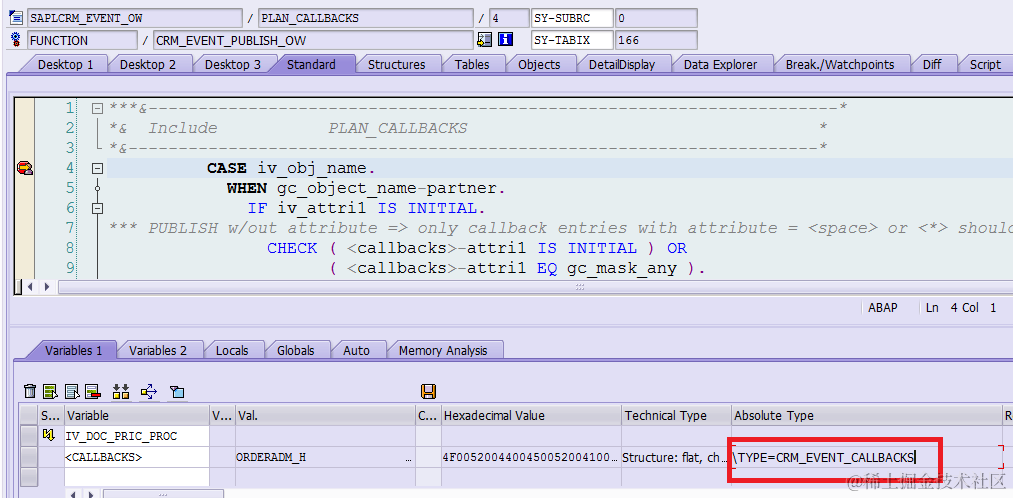Collapse the comment block at line 1
This screenshot has height=498, width=1013.
click(x=97, y=109)
